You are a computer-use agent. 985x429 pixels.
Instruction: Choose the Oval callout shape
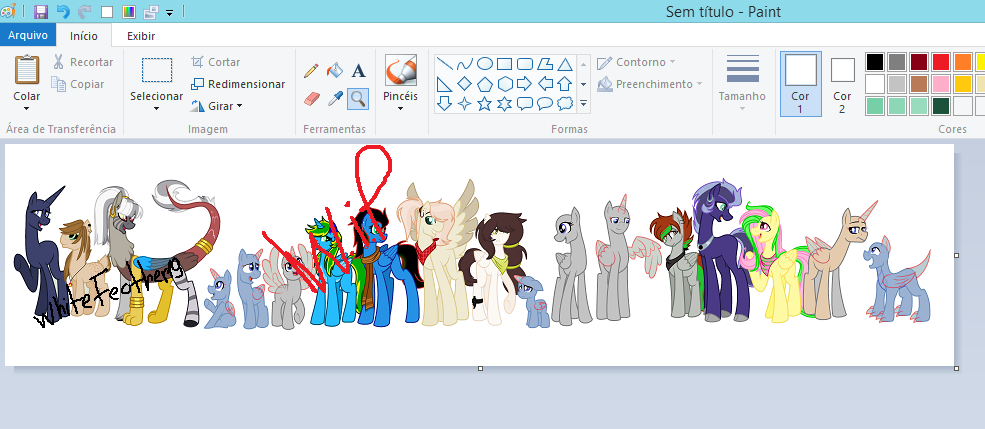[x=545, y=104]
